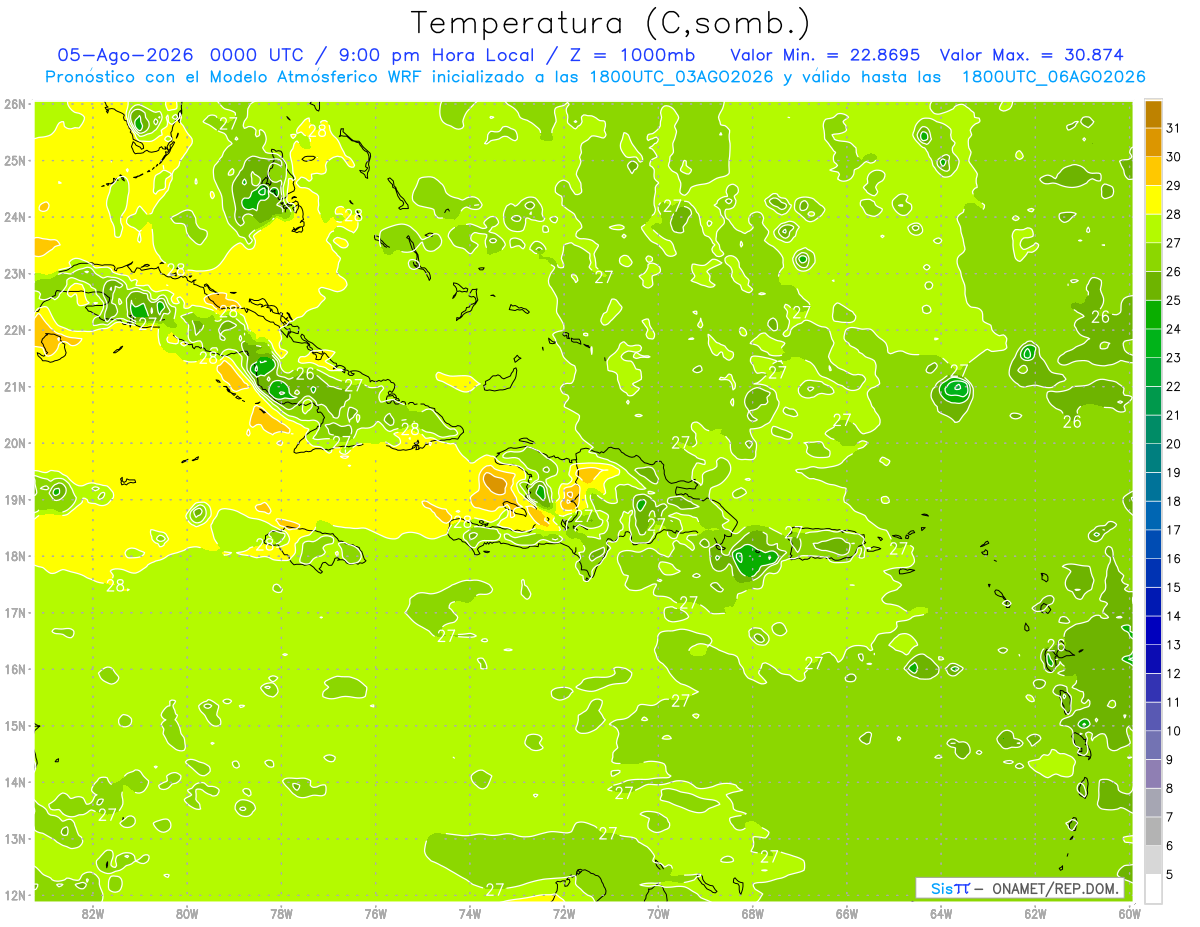Select valid-until time "1800UTC_06AGO2026"
The width and height of the screenshot is (1200, 927).
(x=1053, y=77)
